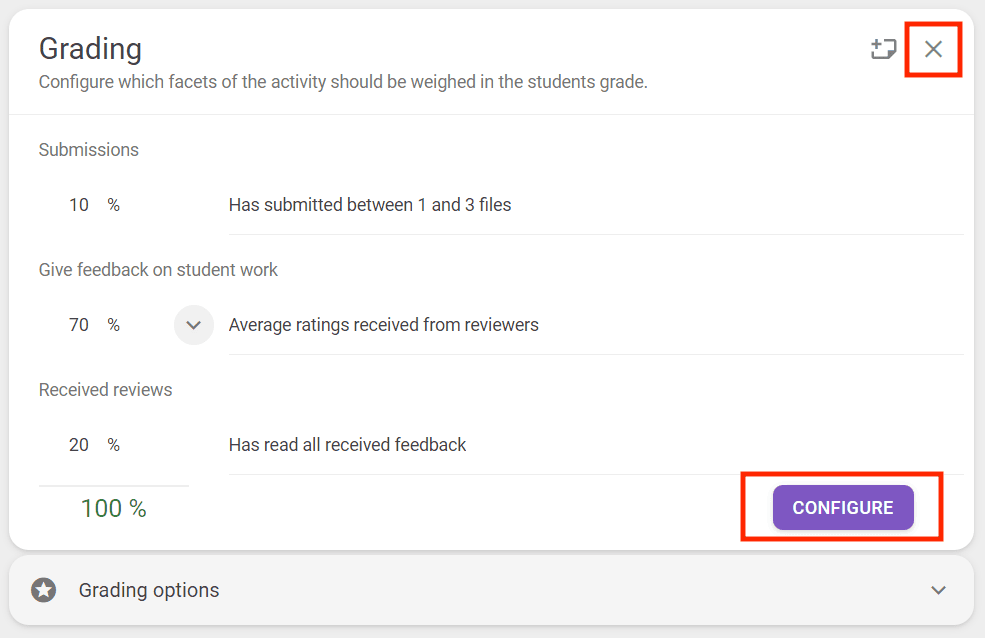Click the Received reviews heading

(105, 390)
